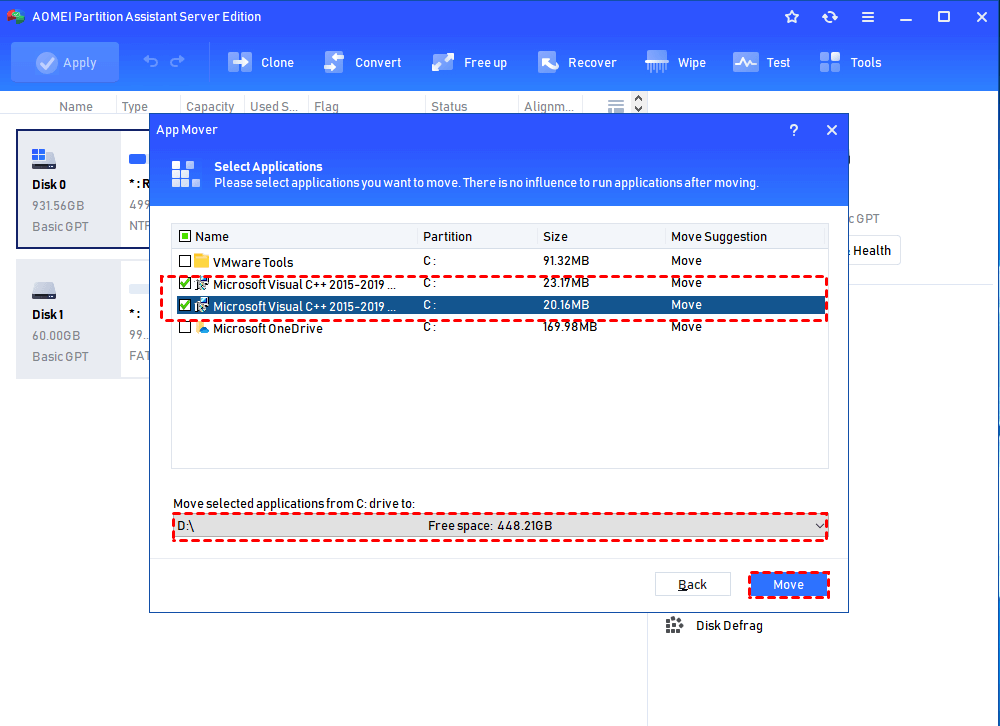Click the undo arrow icon
This screenshot has height=726, width=1000.
coord(151,61)
